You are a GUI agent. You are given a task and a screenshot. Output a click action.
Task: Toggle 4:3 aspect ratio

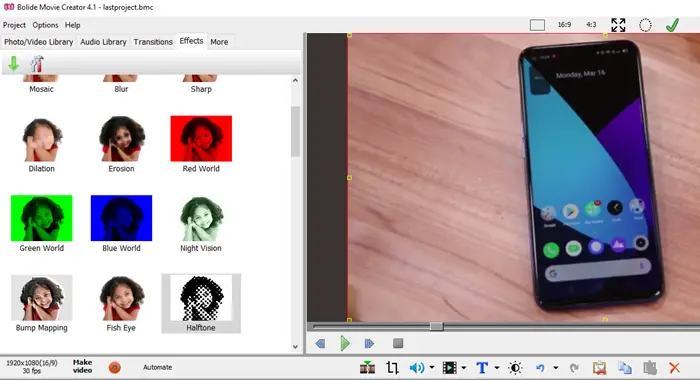591,25
